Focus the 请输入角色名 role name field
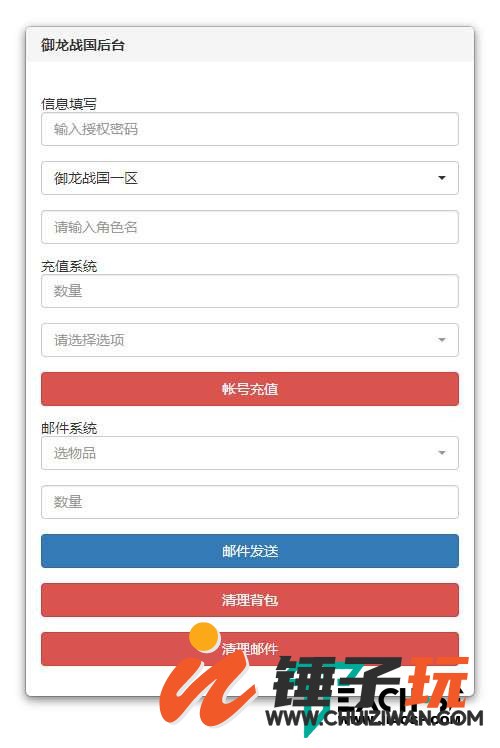Image resolution: width=500 pixels, height=748 pixels. coord(250,227)
